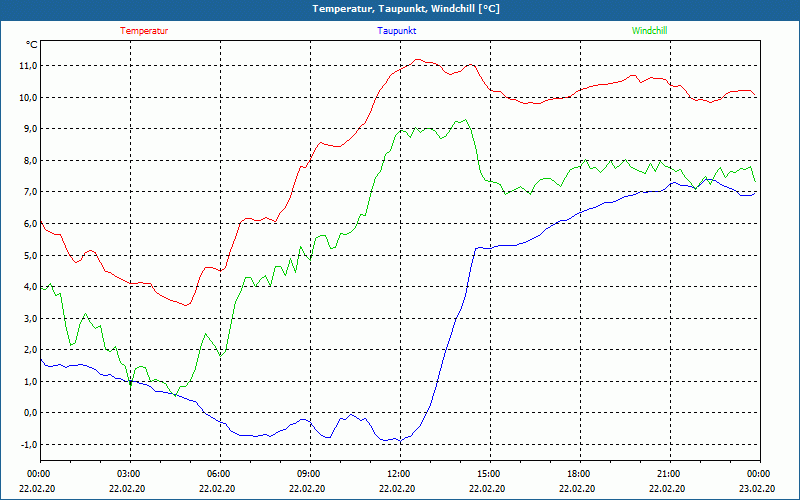This screenshot has width=800, height=500.
Task: Click the blue Taupunkt legend label
Action: (396, 31)
